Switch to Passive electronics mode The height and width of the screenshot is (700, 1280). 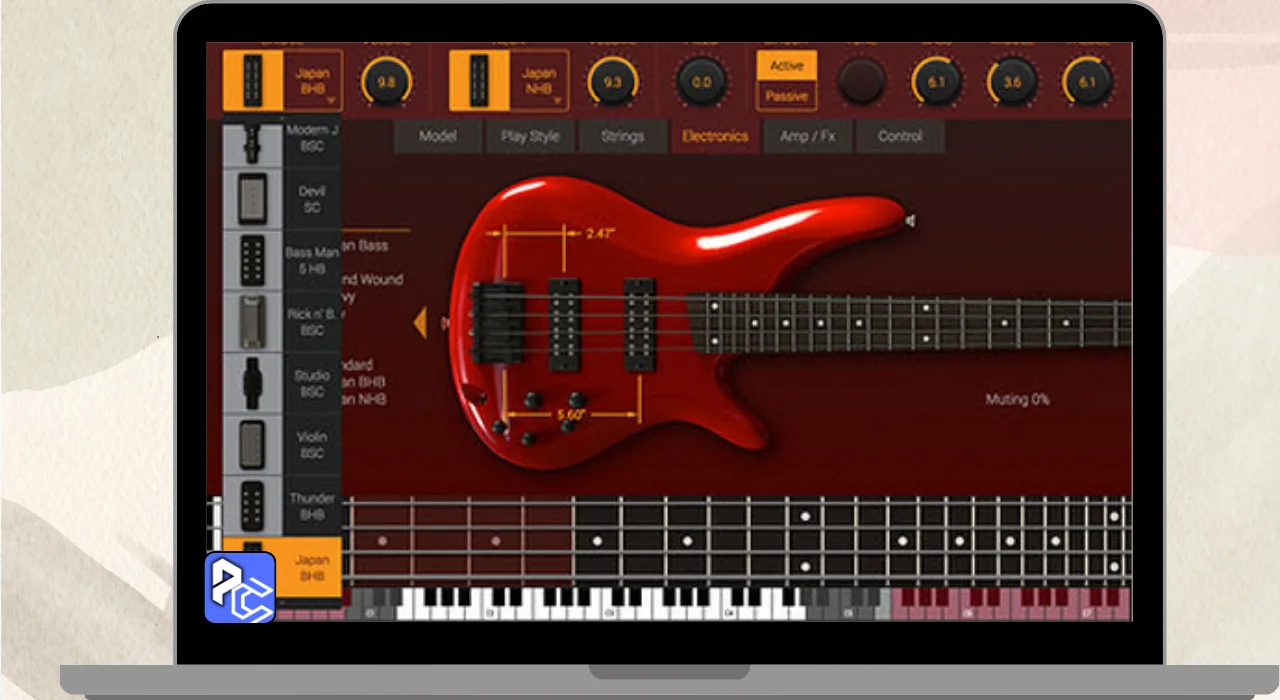pyautogui.click(x=786, y=96)
